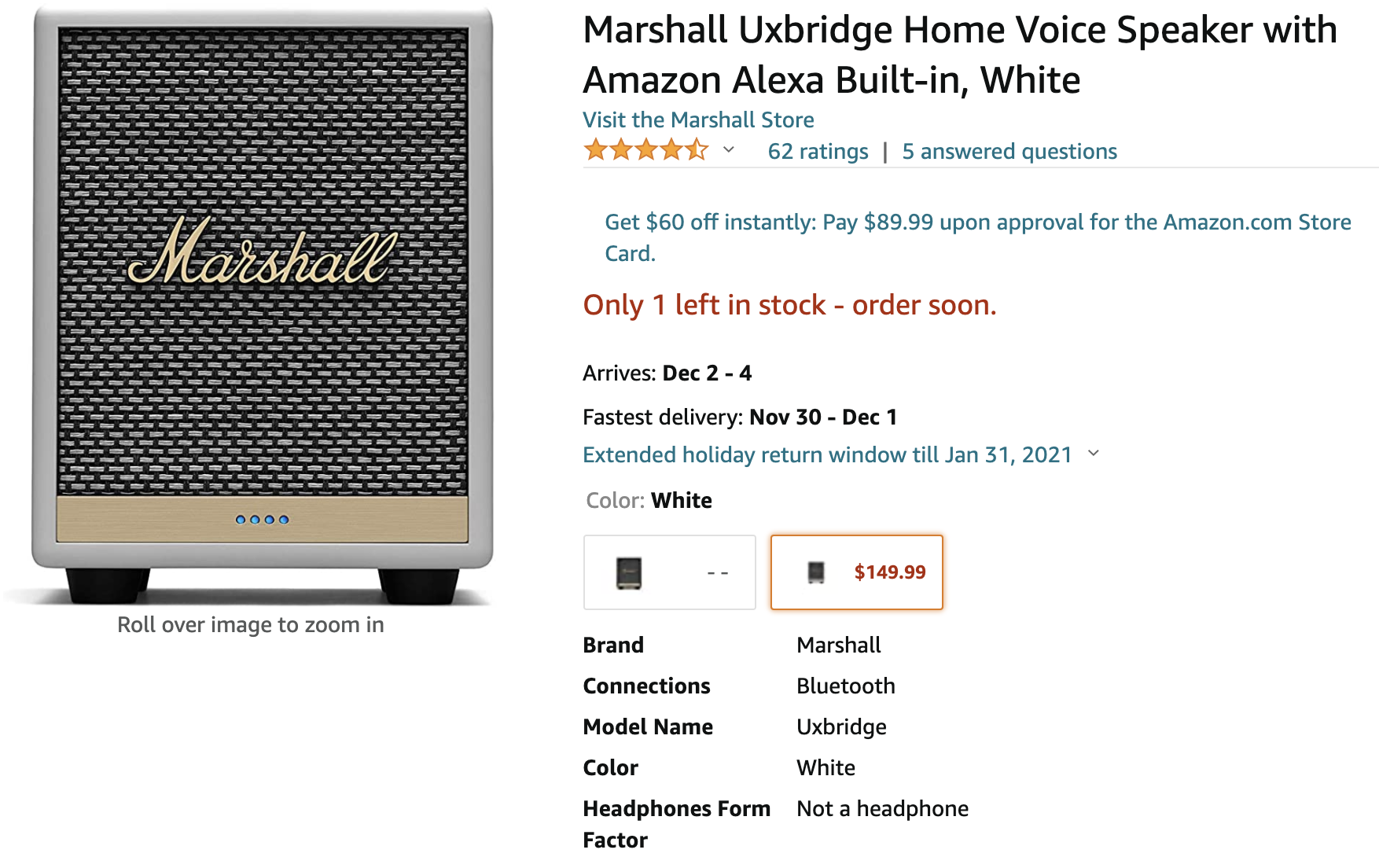
Task: Click the star rating icons
Action: click(x=645, y=150)
